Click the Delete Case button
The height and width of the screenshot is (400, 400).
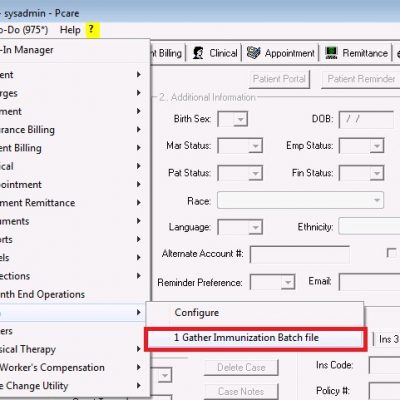[x=241, y=367]
